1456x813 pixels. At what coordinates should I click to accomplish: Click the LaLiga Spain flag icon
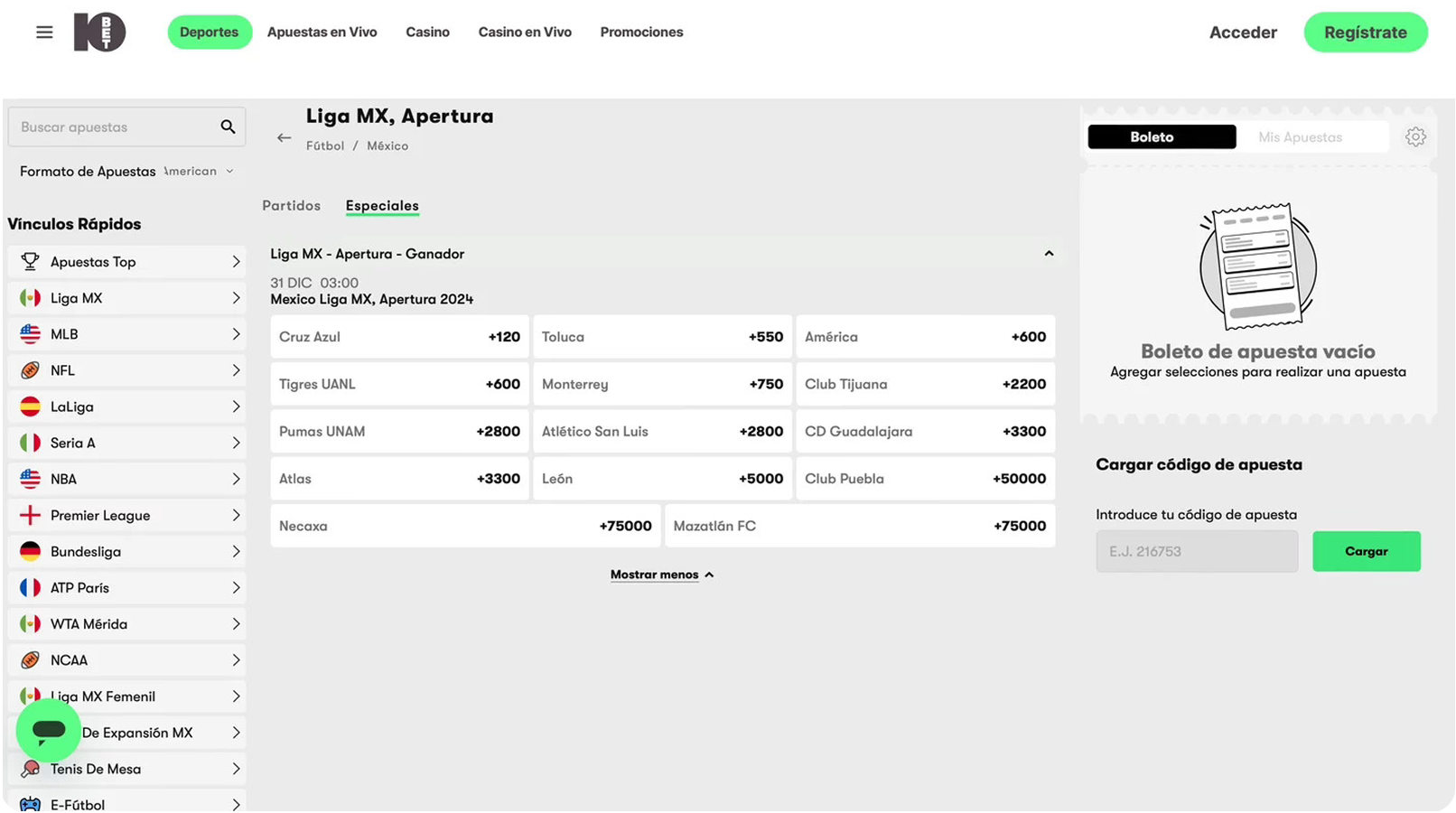[x=30, y=406]
